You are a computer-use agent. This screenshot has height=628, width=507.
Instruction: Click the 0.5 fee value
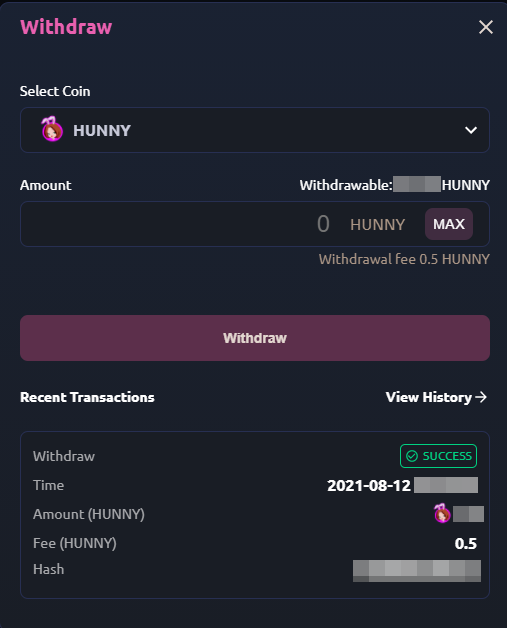(x=466, y=543)
